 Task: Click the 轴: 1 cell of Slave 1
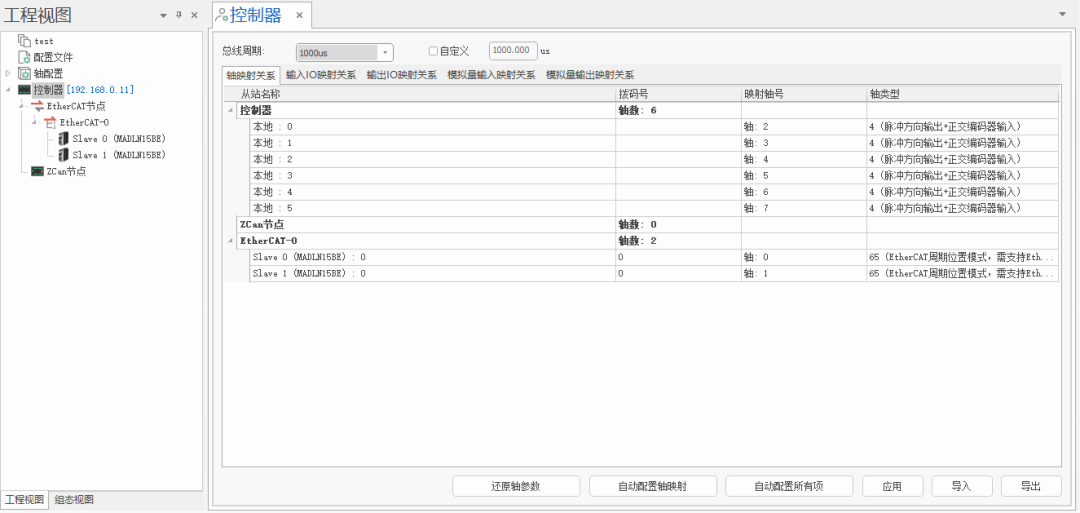pos(804,273)
